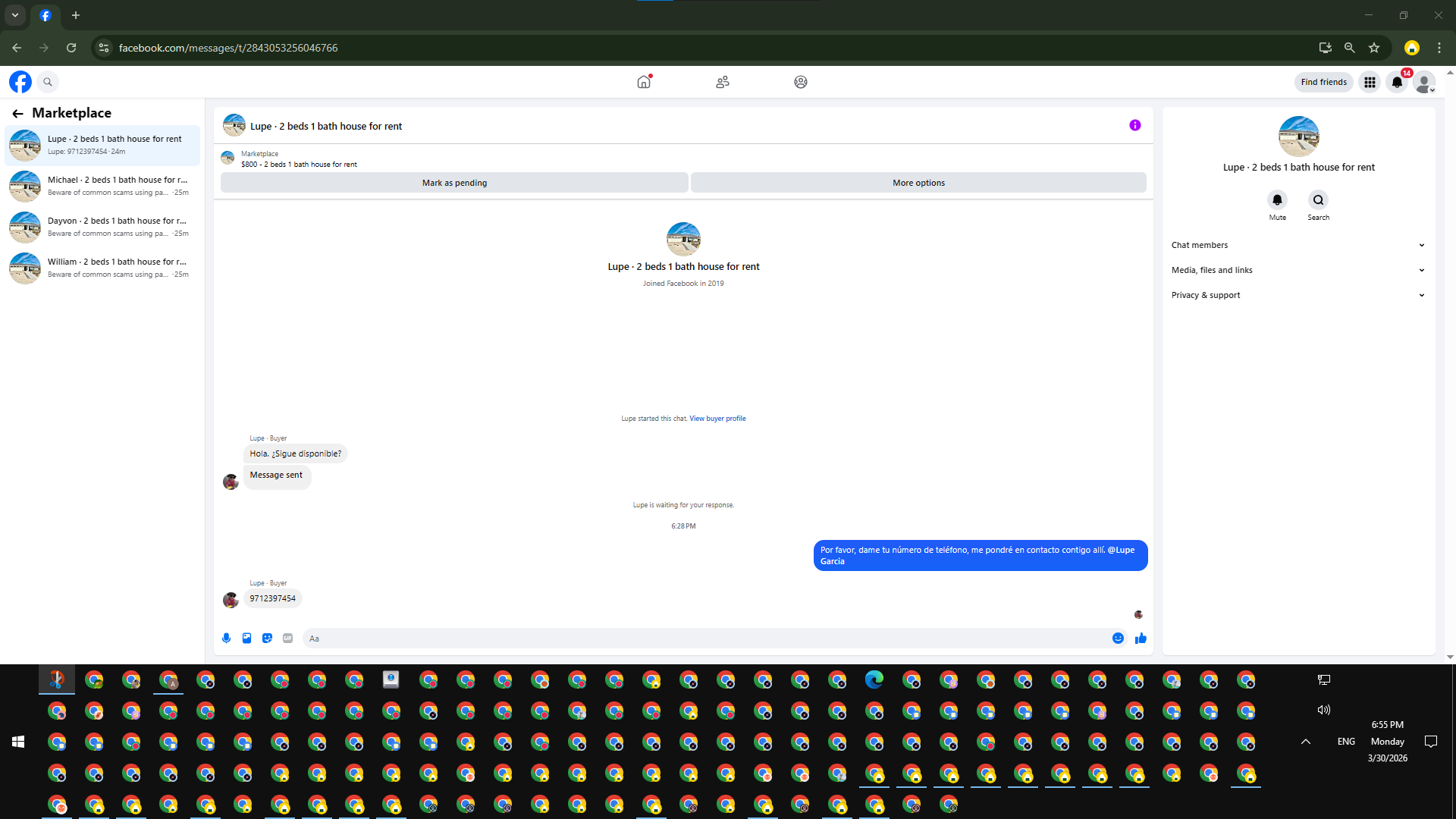
Task: Click the Aa message input field
Action: point(705,639)
